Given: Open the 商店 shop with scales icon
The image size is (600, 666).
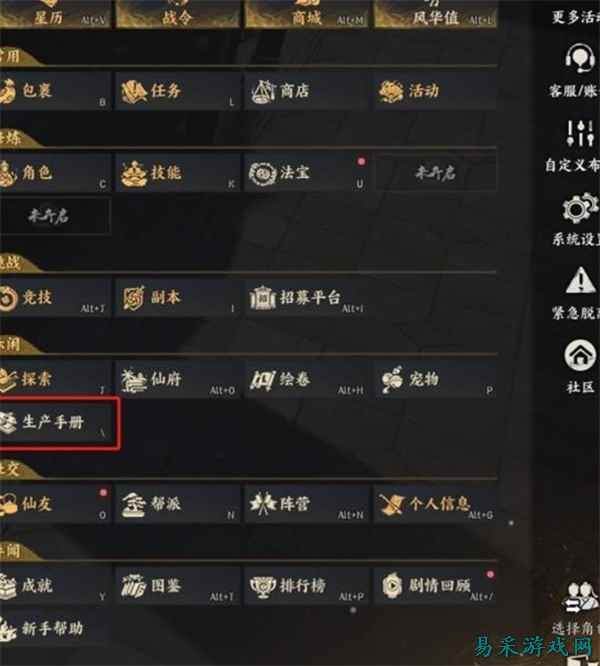Looking at the screenshot, I should point(307,91).
